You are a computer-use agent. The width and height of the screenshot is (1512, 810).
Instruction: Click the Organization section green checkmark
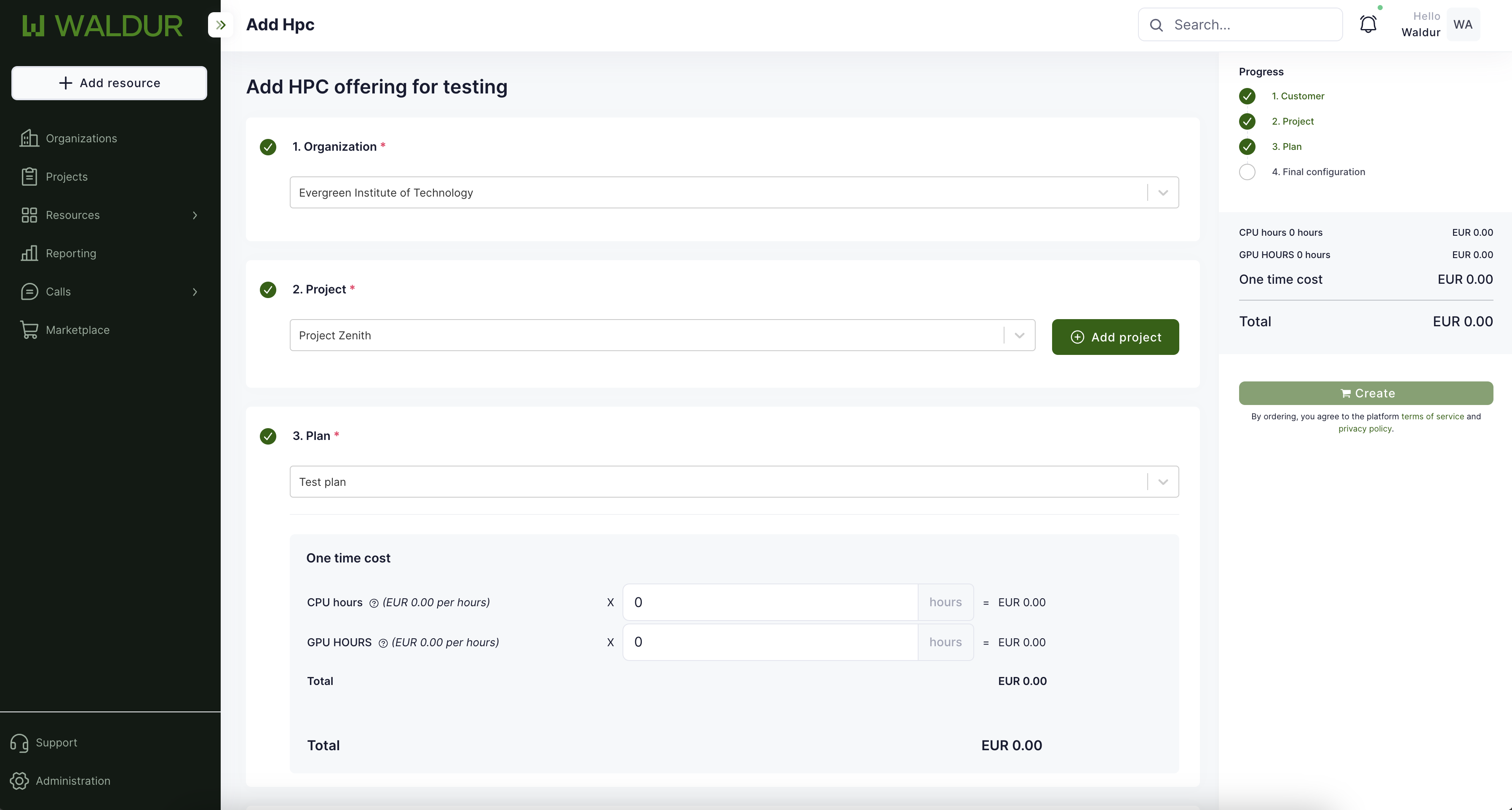268,147
